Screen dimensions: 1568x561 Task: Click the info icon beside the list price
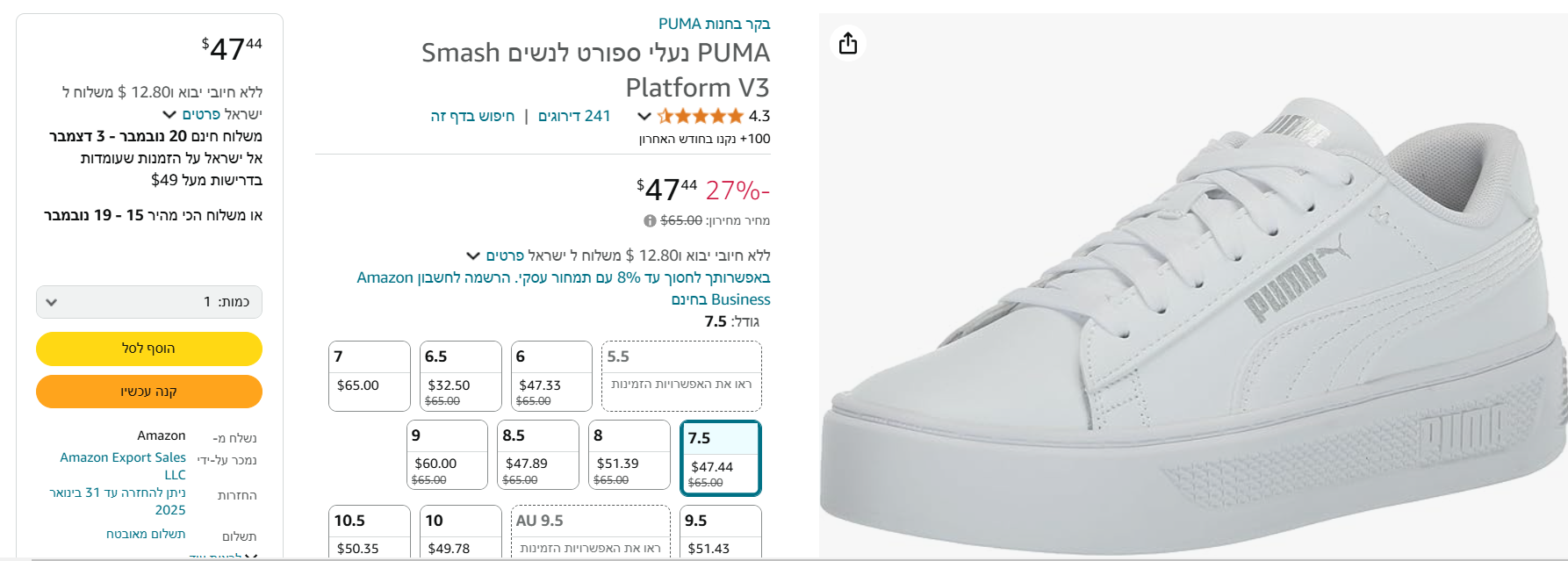650,221
